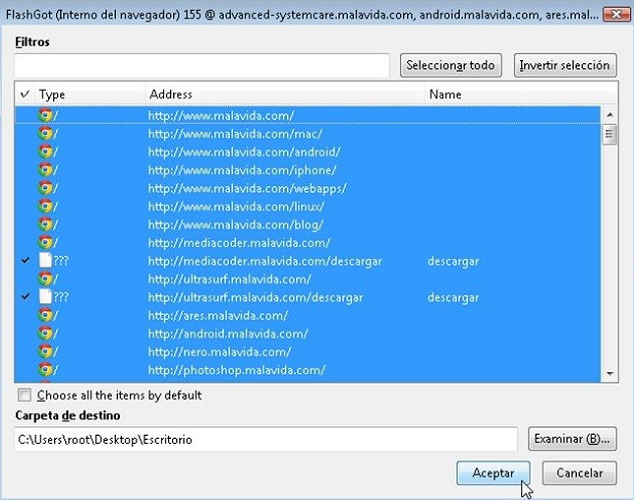This screenshot has width=634, height=500.
Task: Enable Choose all the items by default
Action: pos(24,395)
